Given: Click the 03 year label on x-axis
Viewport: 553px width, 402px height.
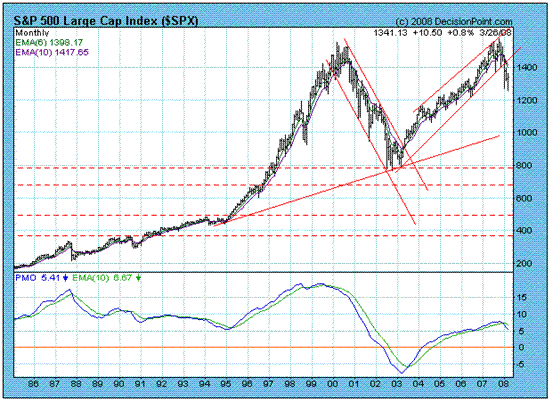Looking at the screenshot, I should (397, 384).
